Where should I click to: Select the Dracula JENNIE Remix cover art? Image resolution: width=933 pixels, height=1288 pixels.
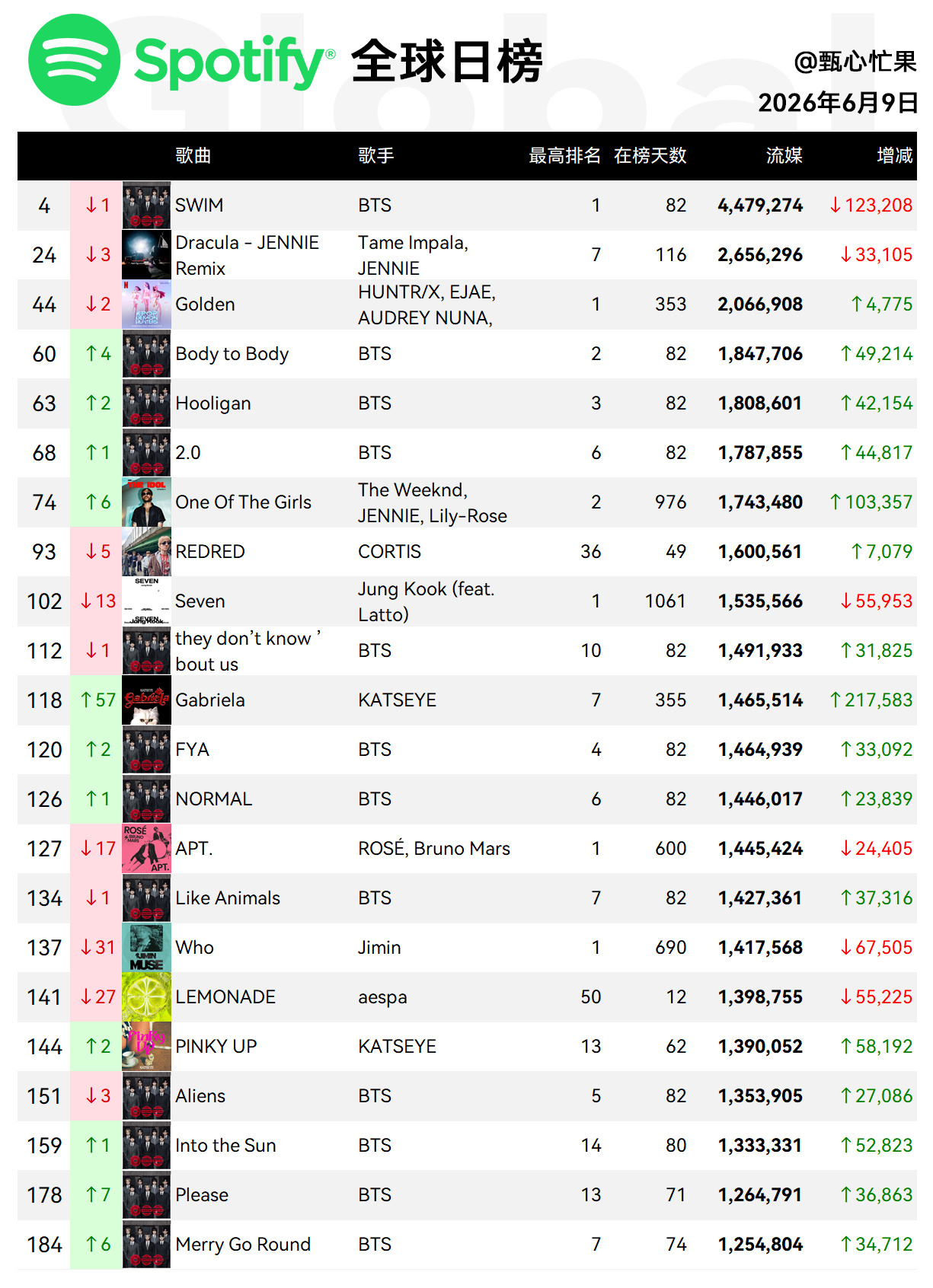[147, 255]
